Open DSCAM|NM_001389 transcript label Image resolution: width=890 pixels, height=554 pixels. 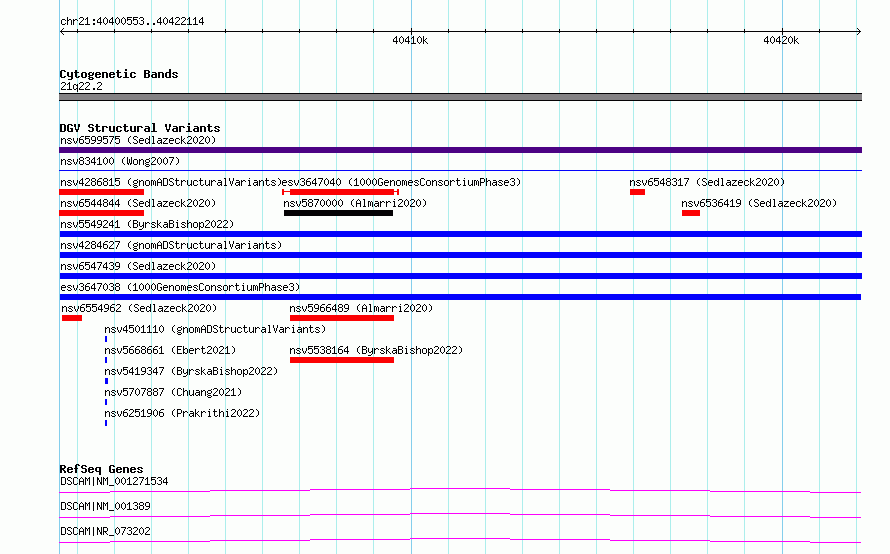point(105,506)
